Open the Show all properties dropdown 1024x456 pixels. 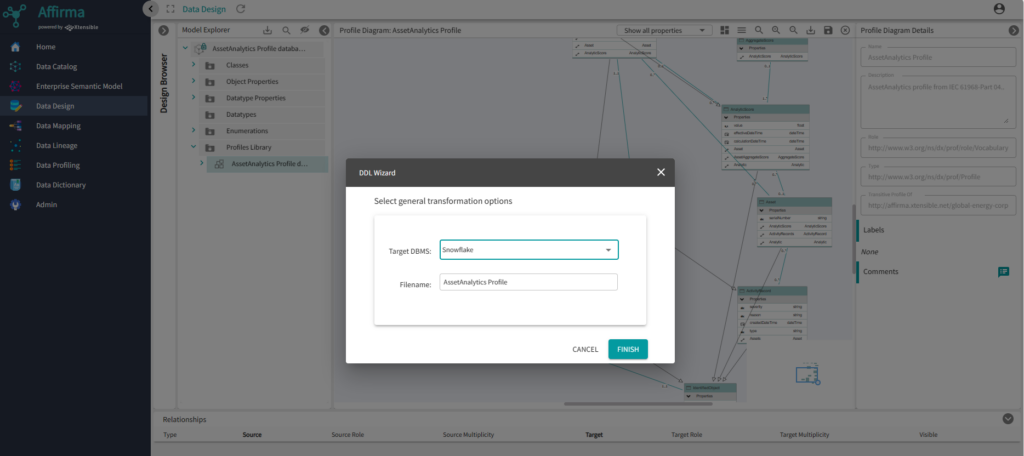(664, 31)
